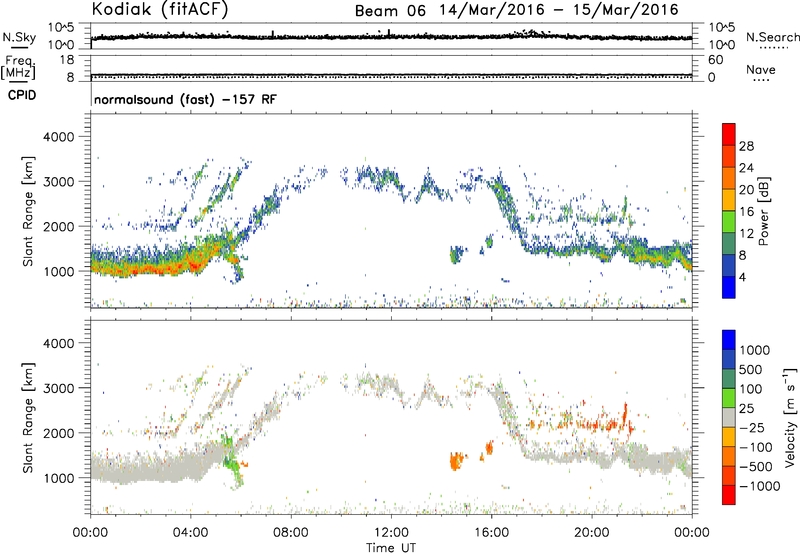Click the "100" label on the Velocity scale
800x554 pixels.
click(x=751, y=389)
